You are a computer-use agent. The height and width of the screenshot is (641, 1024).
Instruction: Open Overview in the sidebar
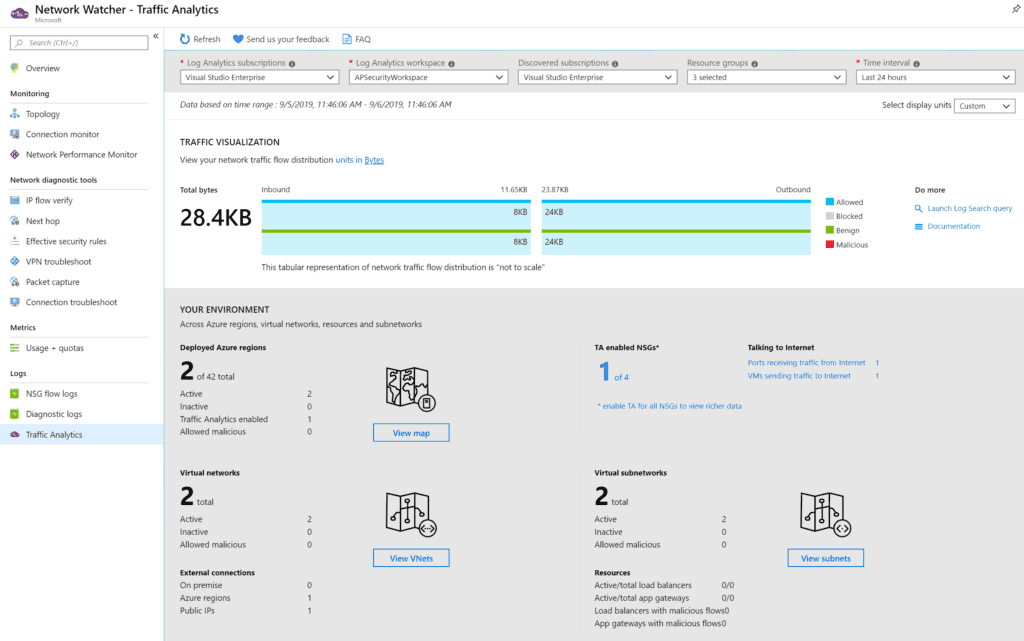pos(42,68)
